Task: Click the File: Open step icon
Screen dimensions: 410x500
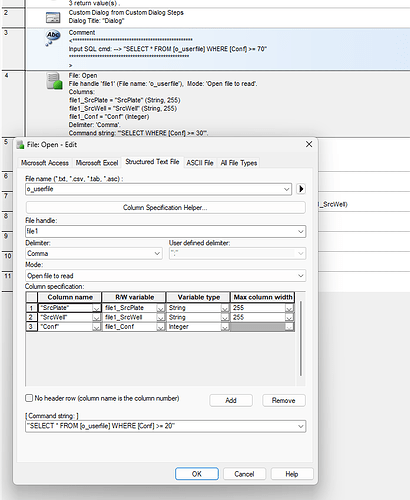Action: click(x=54, y=81)
